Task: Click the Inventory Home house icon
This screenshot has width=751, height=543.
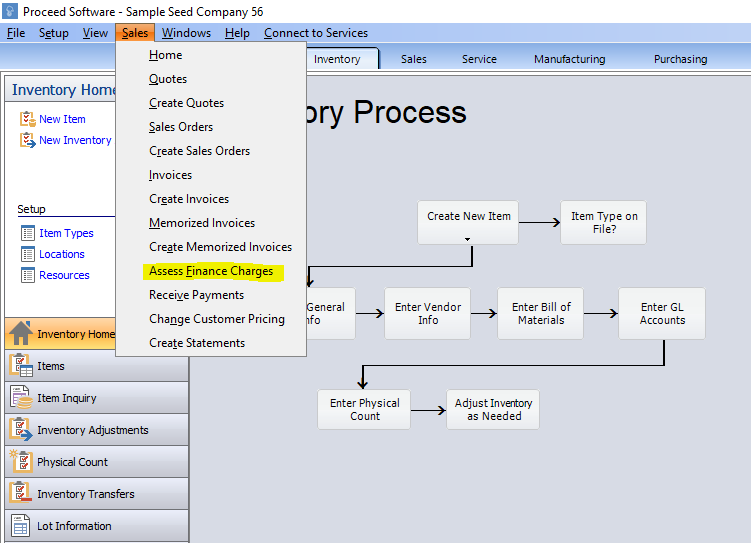Action: (21, 333)
